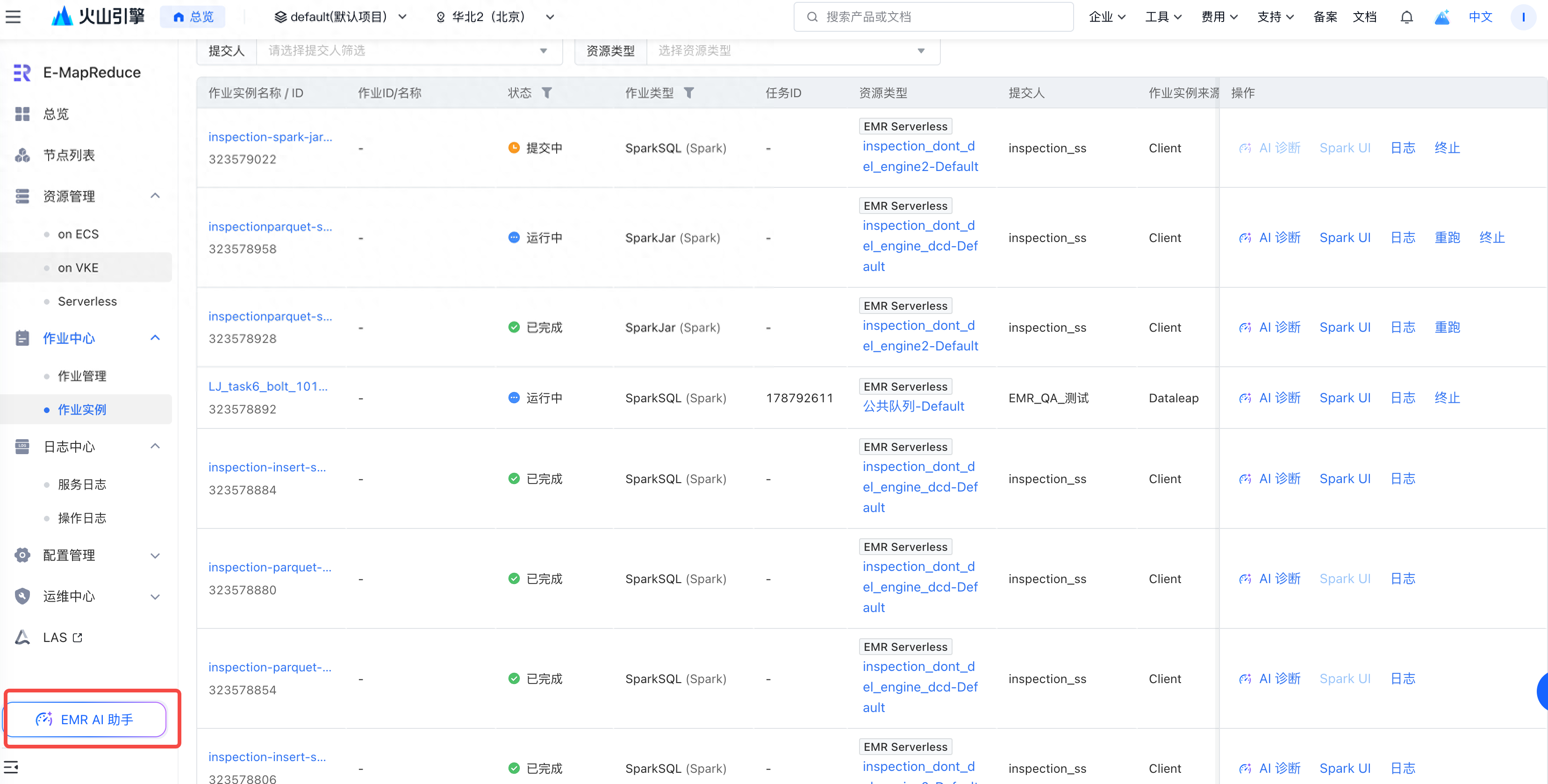The image size is (1548, 784).
Task: Click 重跑 for instance 323578928
Action: [1447, 328]
